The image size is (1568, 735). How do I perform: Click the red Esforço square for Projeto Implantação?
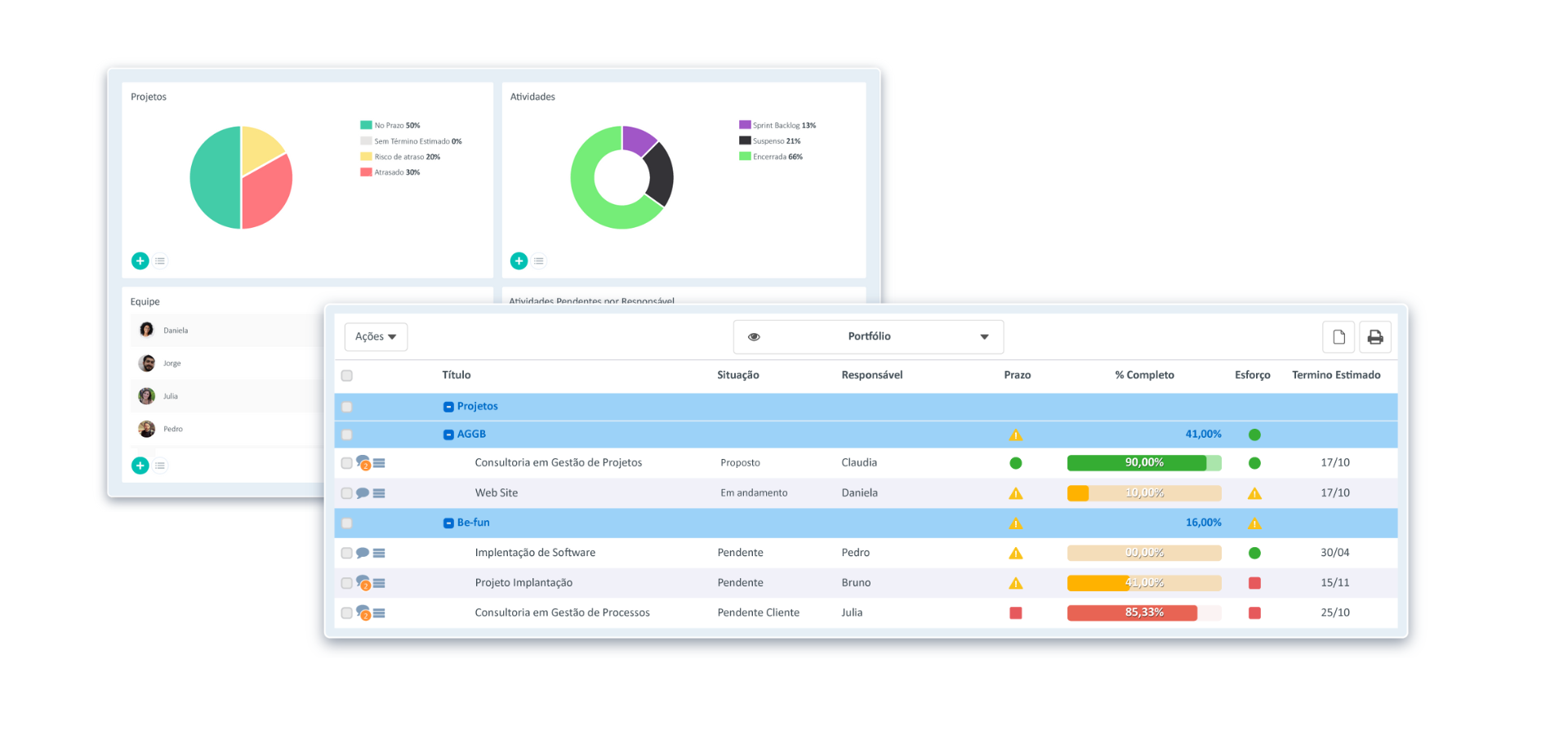pos(1255,583)
